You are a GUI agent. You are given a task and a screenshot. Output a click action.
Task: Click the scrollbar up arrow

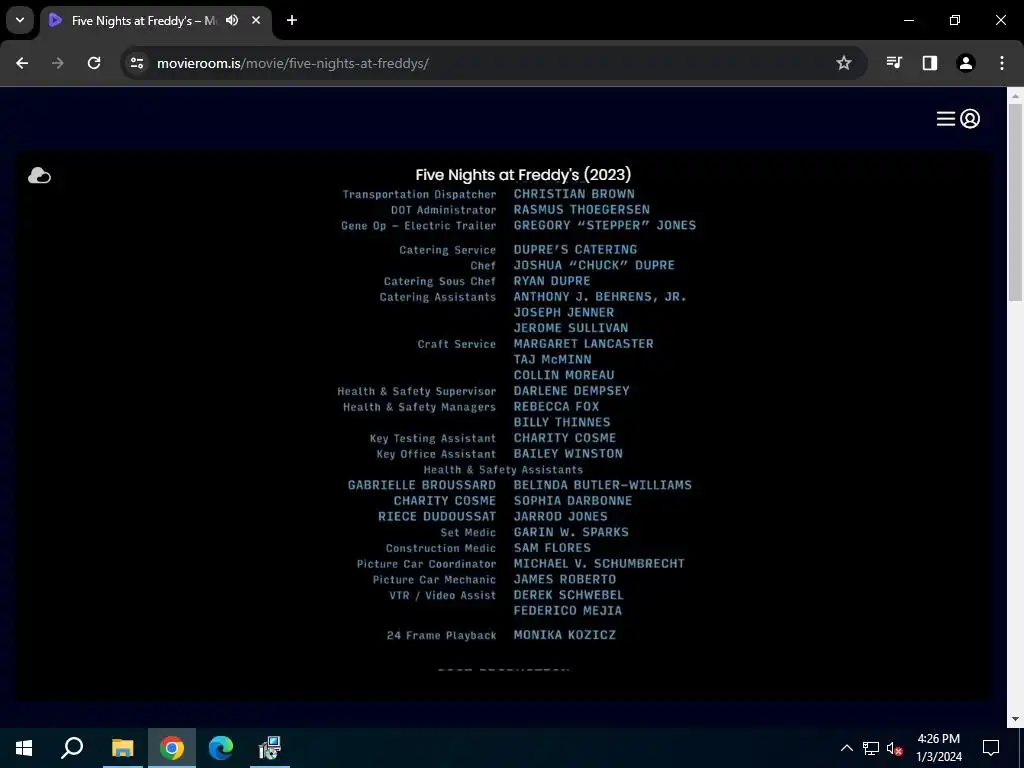coord(1015,95)
